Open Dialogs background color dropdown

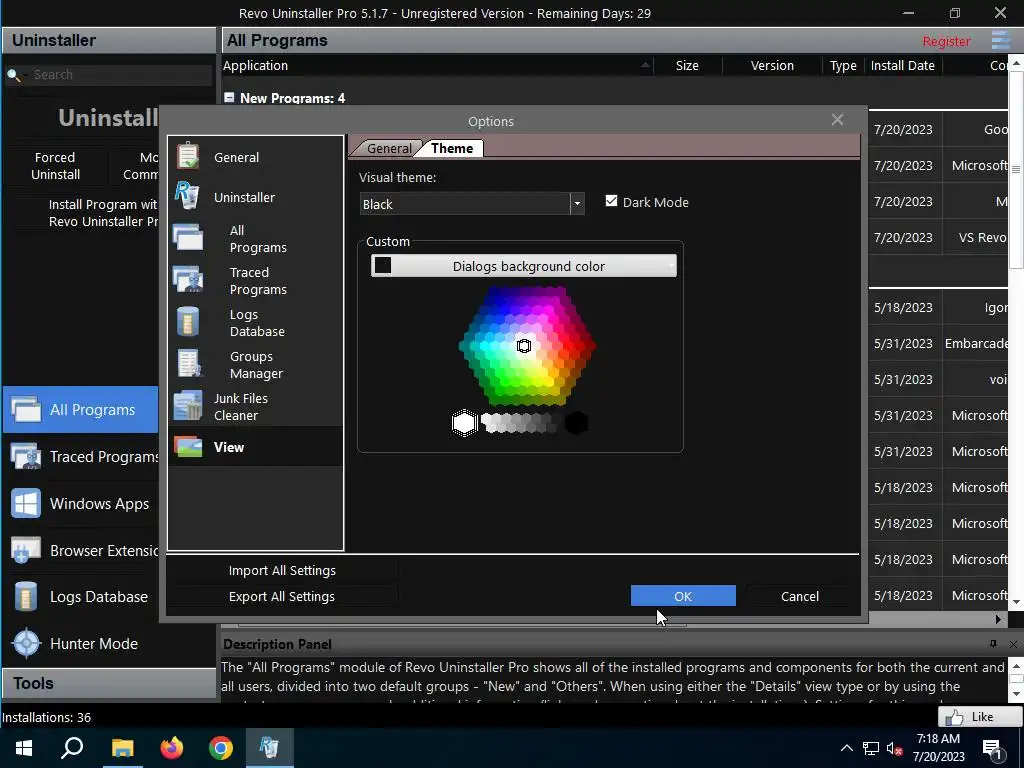pos(524,266)
